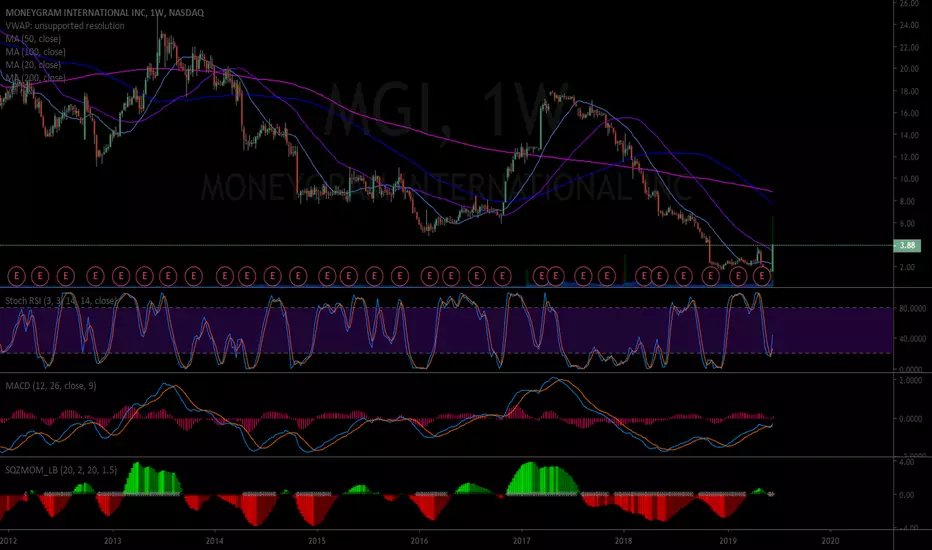This screenshot has width=932, height=550.
Task: Click the 2019 time axis label
Action: (728, 540)
